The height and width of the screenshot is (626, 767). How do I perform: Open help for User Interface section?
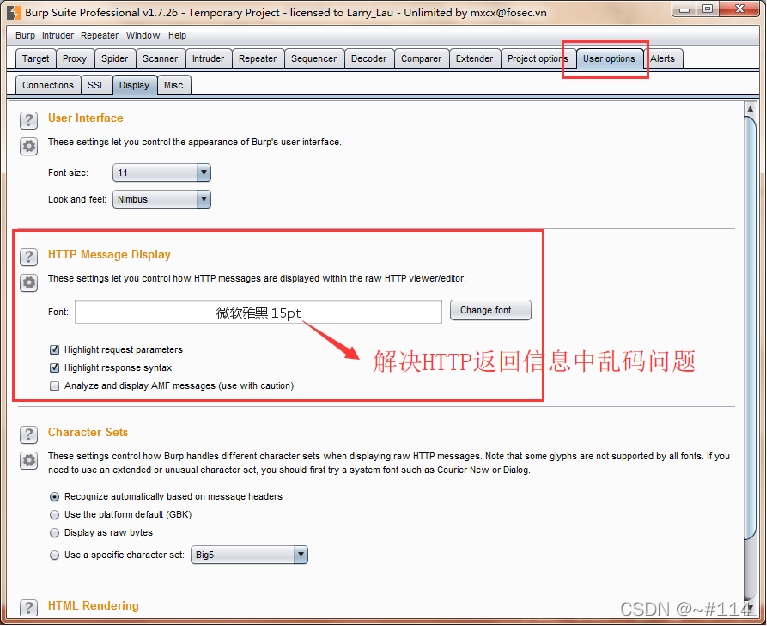29,120
